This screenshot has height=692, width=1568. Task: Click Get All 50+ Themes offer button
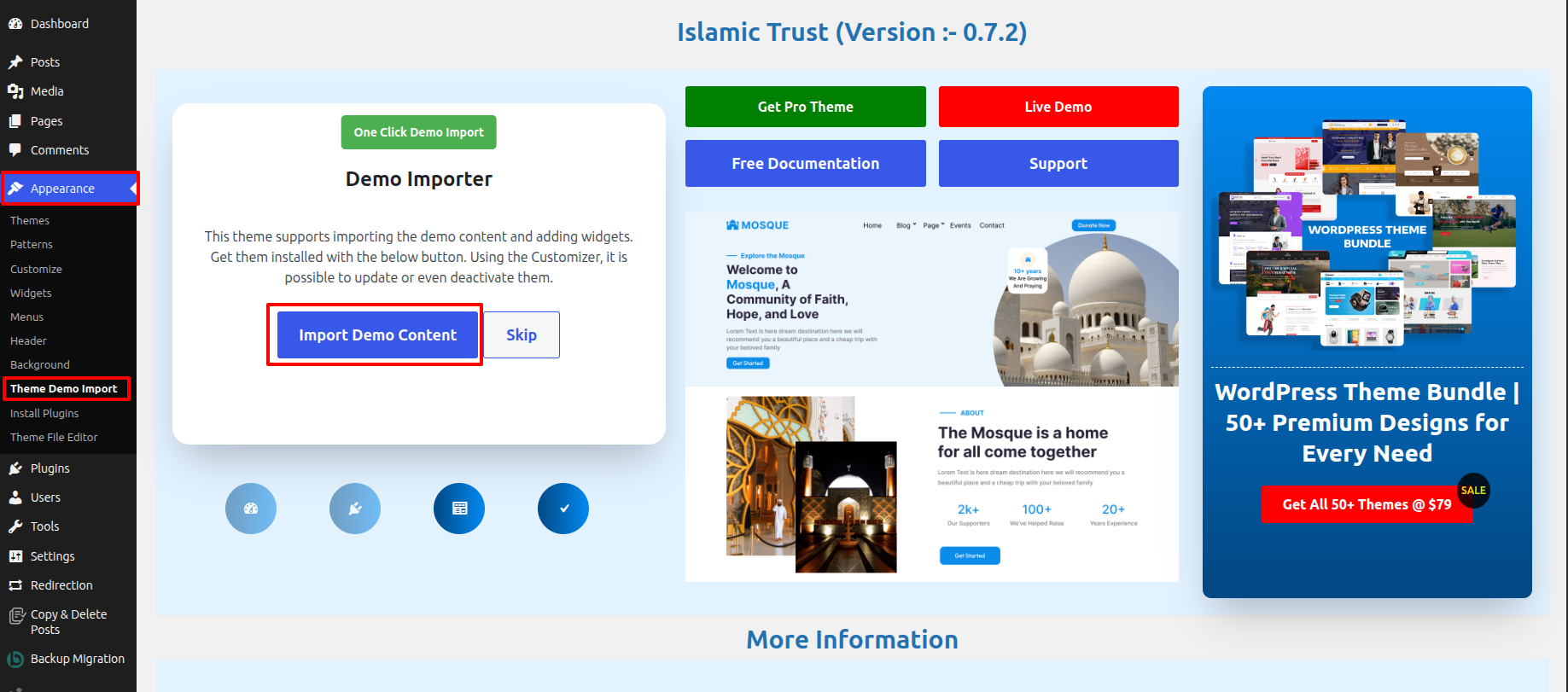click(x=1367, y=504)
